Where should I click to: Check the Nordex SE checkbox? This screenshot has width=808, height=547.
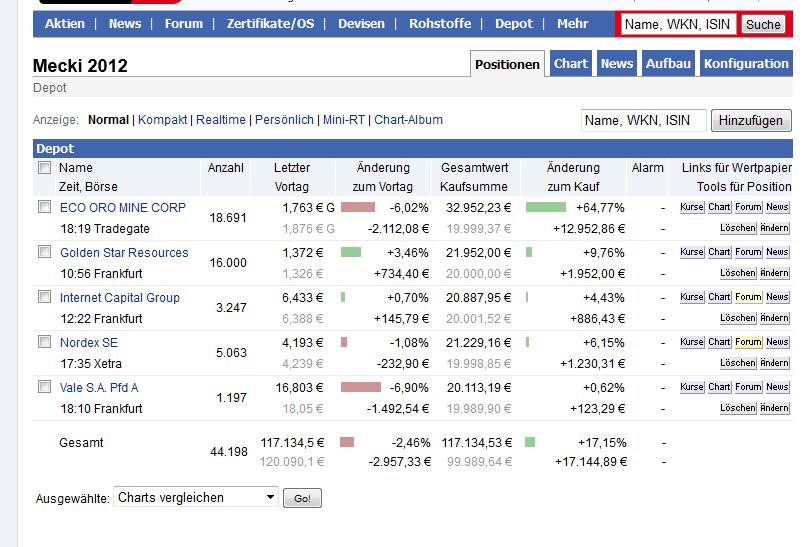coord(45,342)
